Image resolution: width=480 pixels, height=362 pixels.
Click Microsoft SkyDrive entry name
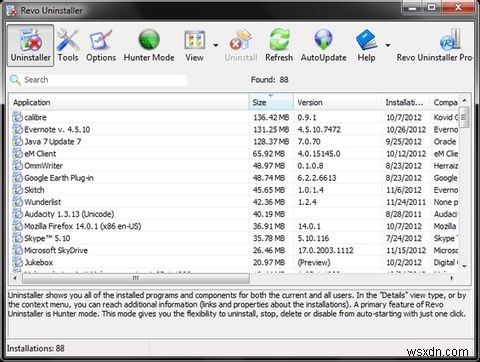pyautogui.click(x=56, y=250)
